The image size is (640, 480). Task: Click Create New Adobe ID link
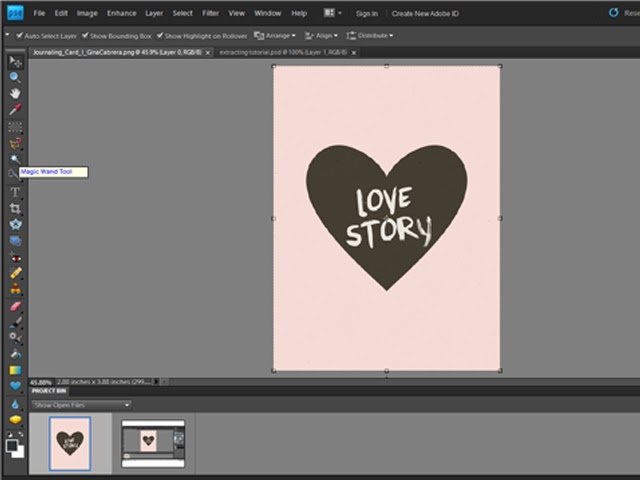click(x=425, y=13)
